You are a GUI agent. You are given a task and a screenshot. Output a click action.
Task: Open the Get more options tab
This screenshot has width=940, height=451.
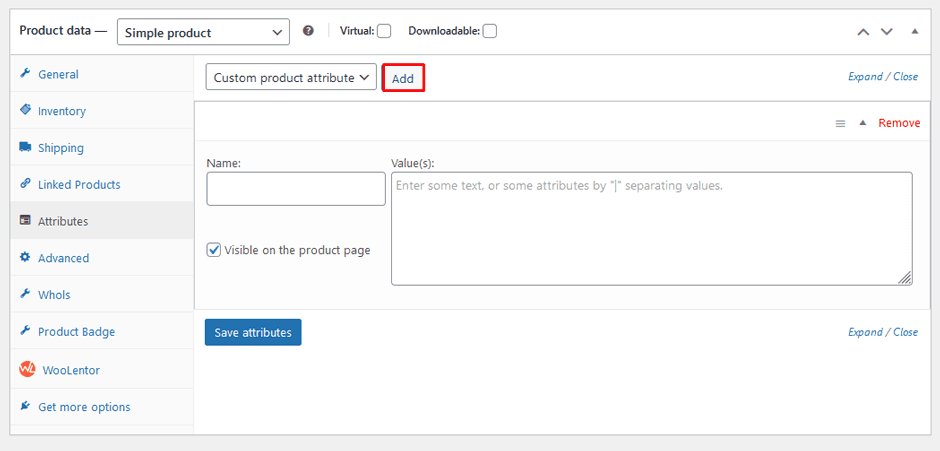102,407
